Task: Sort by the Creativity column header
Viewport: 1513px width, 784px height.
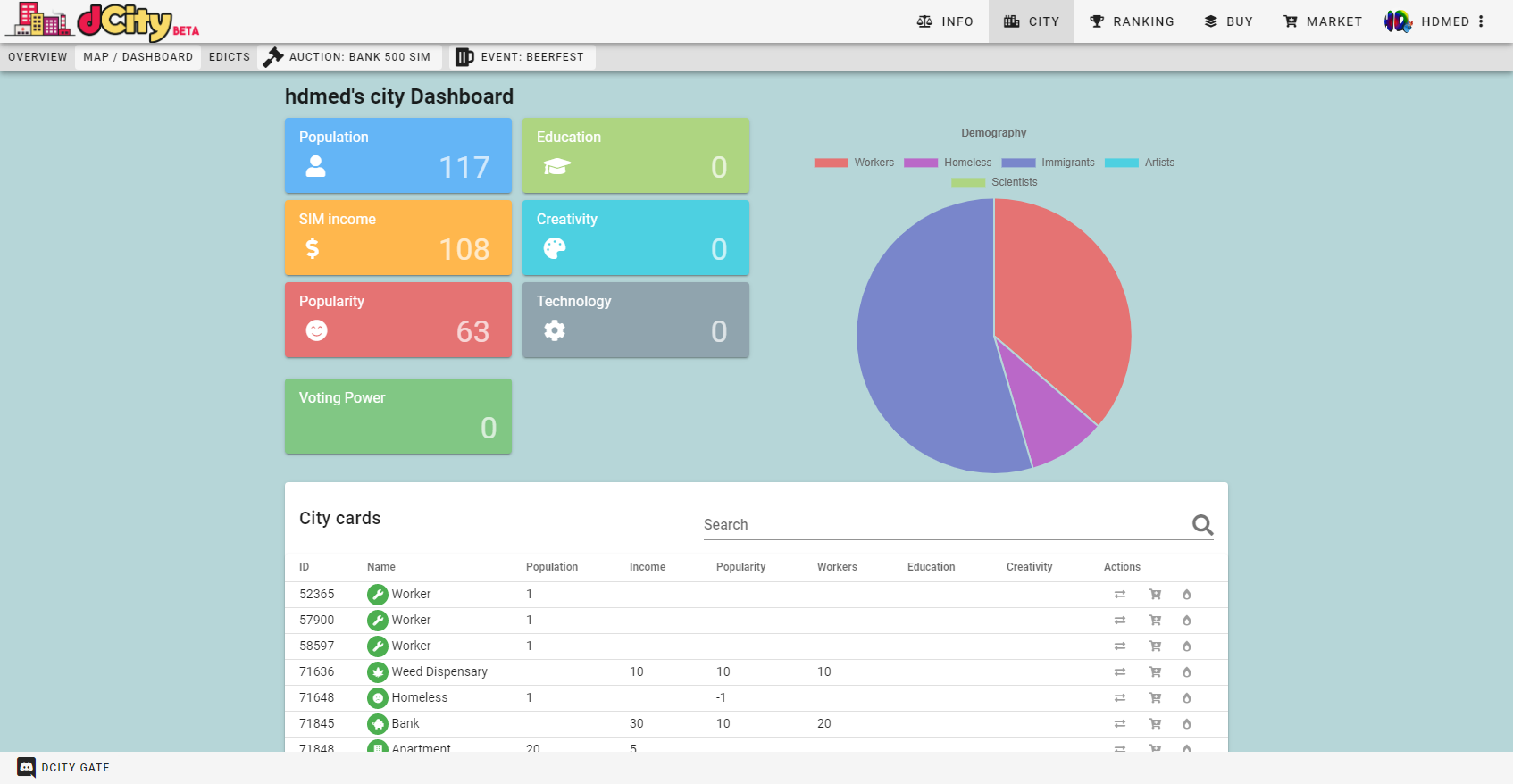Action: tap(1030, 567)
